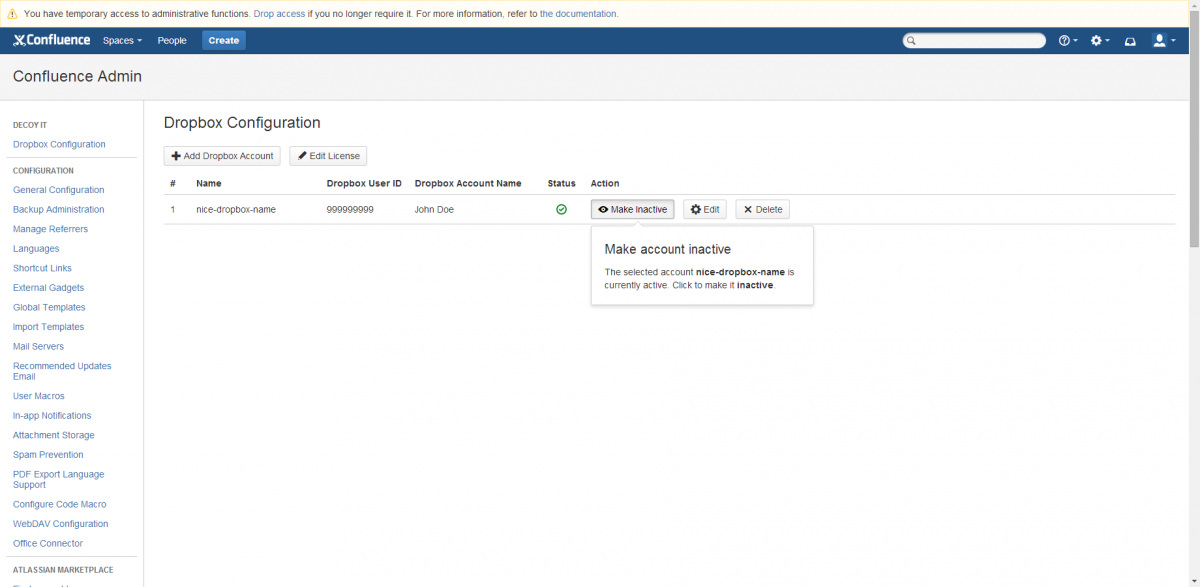Image resolution: width=1200 pixels, height=587 pixels.
Task: Open Dropbox Configuration in the sidebar
Action: (x=59, y=144)
